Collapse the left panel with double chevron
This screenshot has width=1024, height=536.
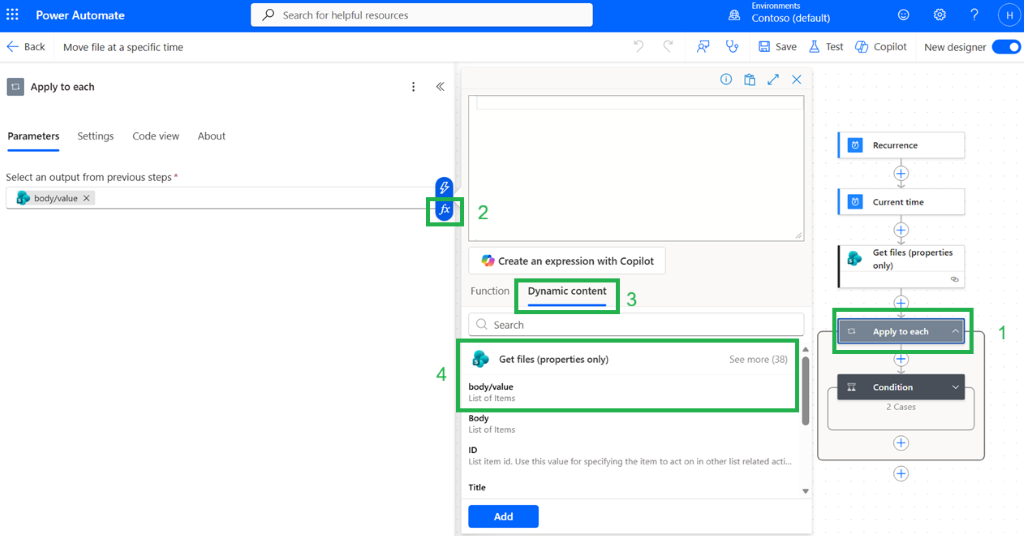tap(440, 87)
